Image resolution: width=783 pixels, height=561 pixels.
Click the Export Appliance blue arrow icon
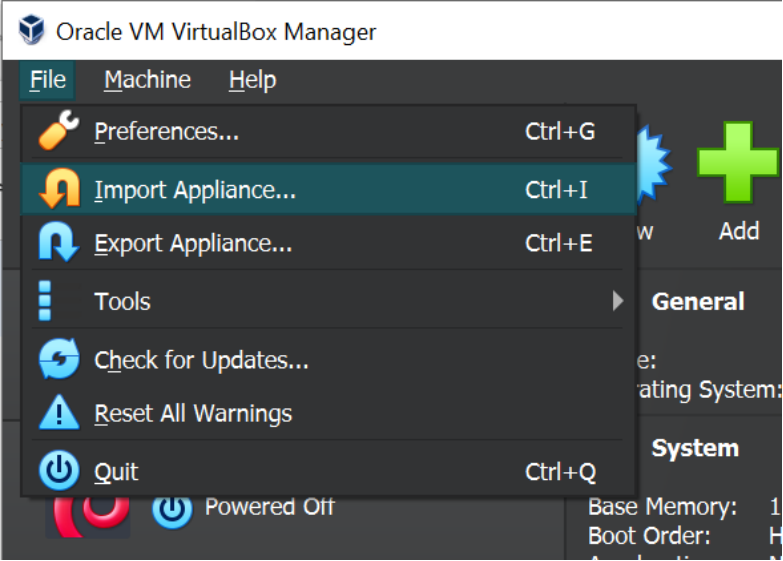[x=58, y=242]
